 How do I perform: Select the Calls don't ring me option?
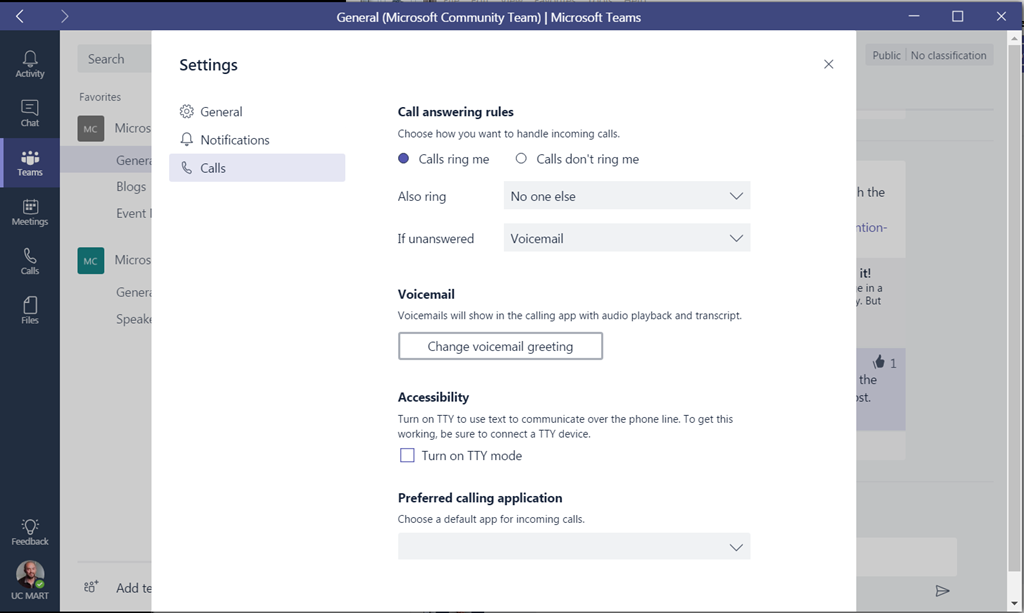point(521,159)
